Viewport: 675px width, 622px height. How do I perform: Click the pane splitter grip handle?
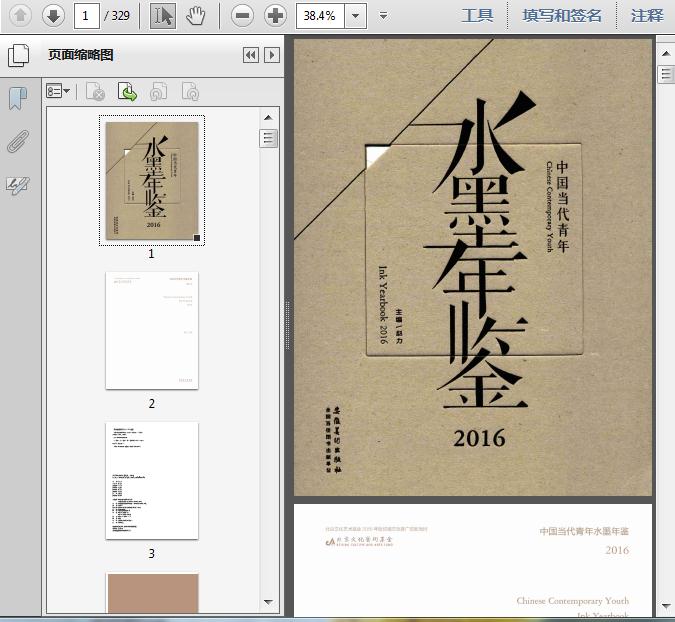point(288,326)
